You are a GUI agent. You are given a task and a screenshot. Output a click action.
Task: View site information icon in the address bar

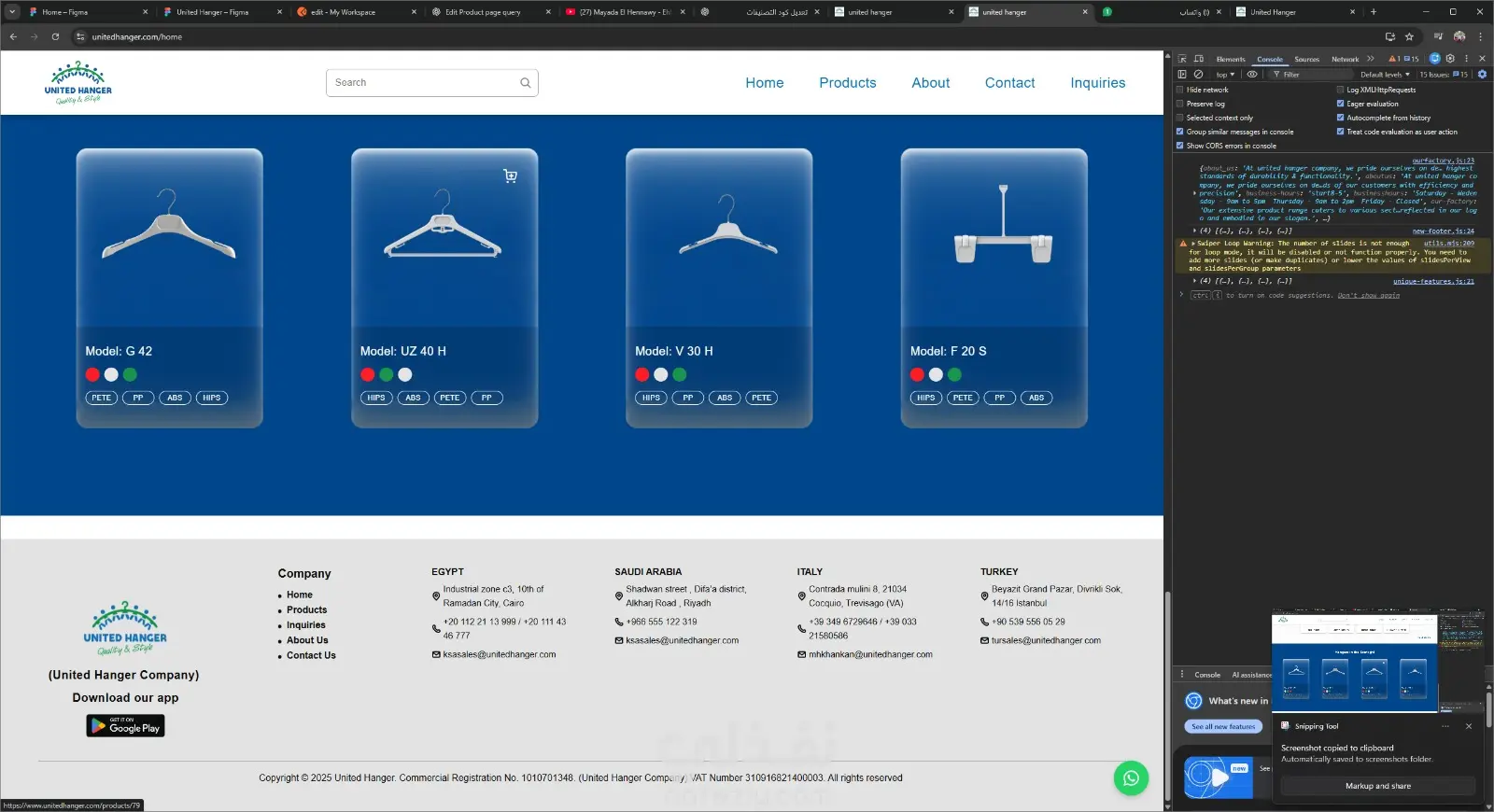point(80,37)
